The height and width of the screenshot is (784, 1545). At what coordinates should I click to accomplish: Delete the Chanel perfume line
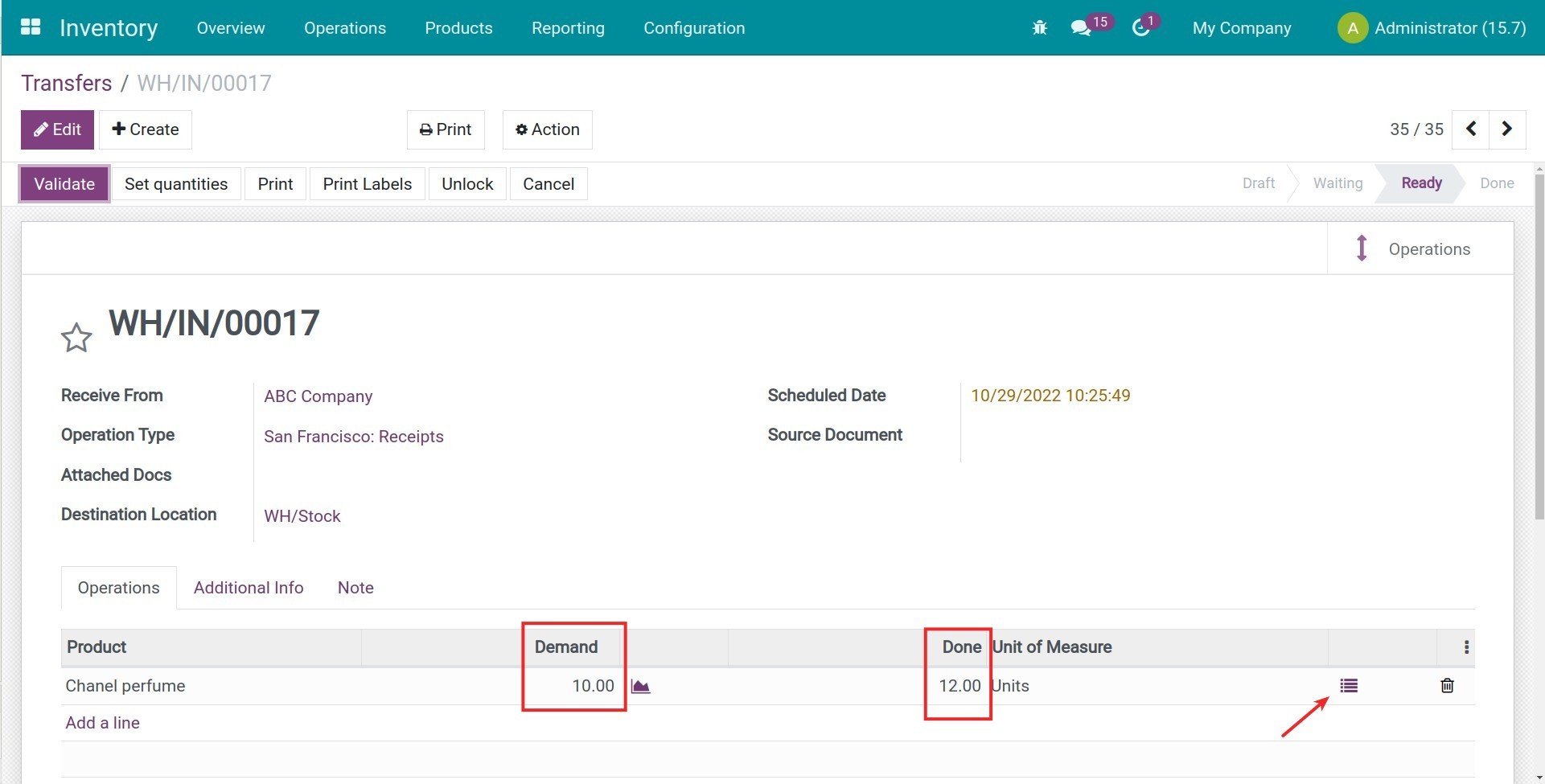1447,686
